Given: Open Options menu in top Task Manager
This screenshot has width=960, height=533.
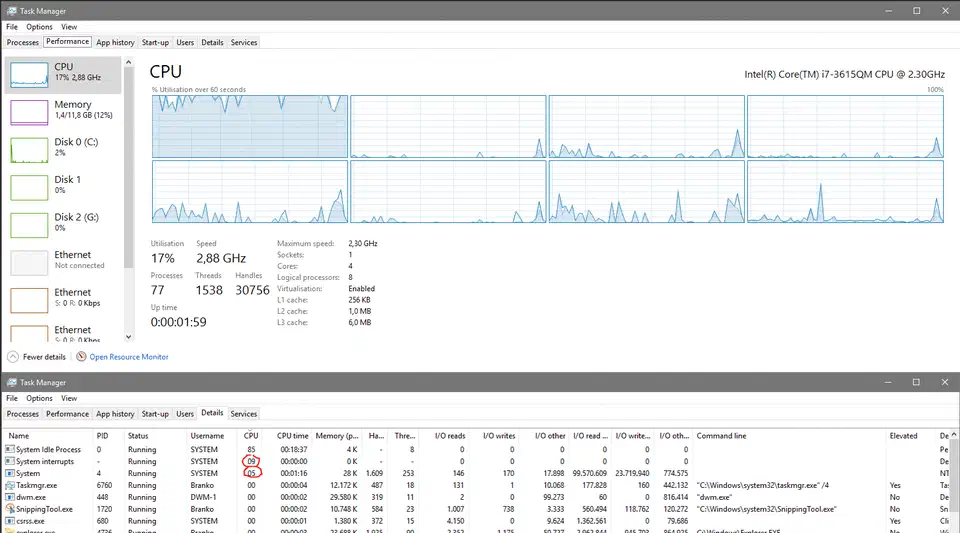Looking at the screenshot, I should point(39,27).
